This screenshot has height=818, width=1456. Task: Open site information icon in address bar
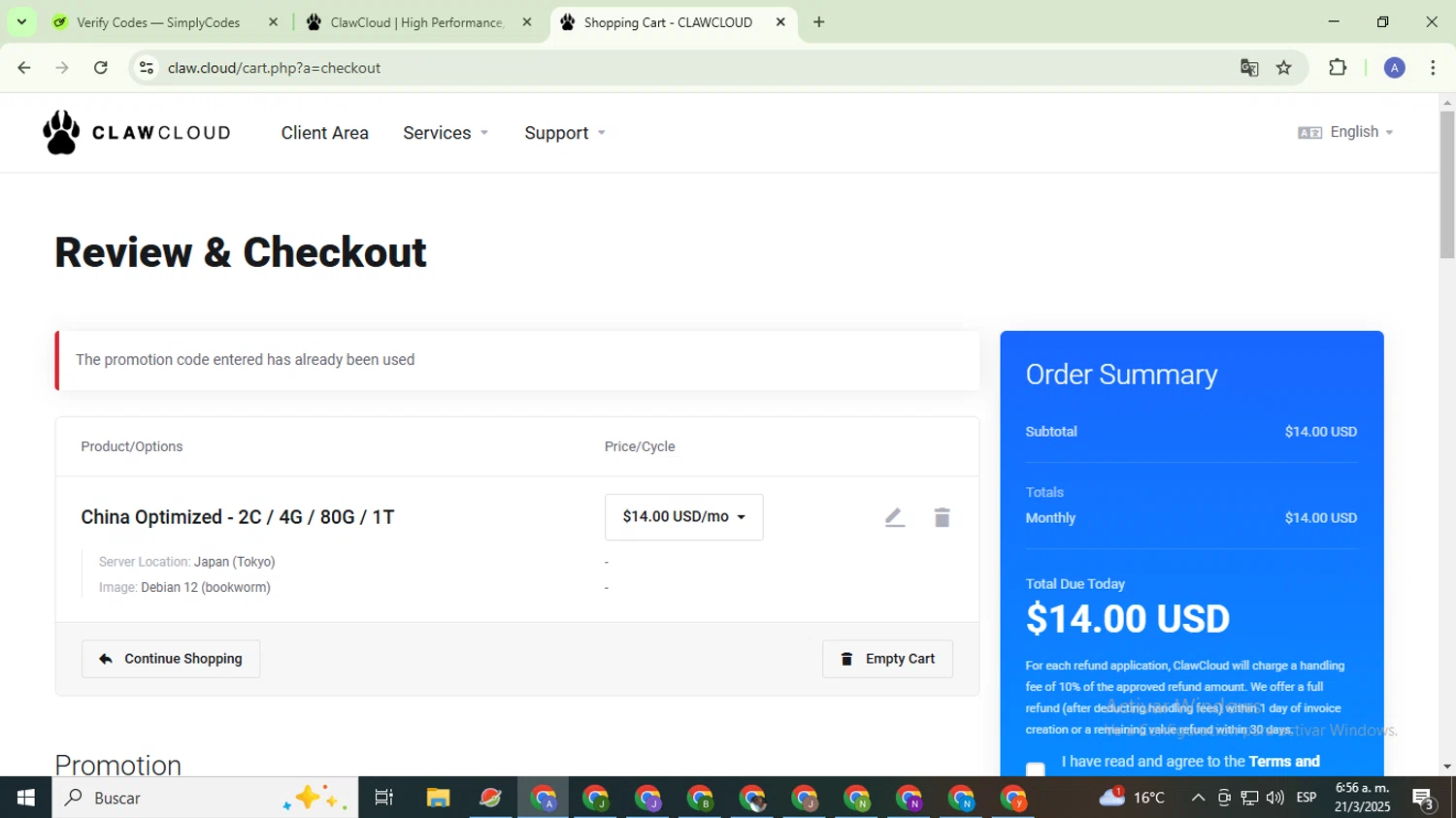click(147, 68)
